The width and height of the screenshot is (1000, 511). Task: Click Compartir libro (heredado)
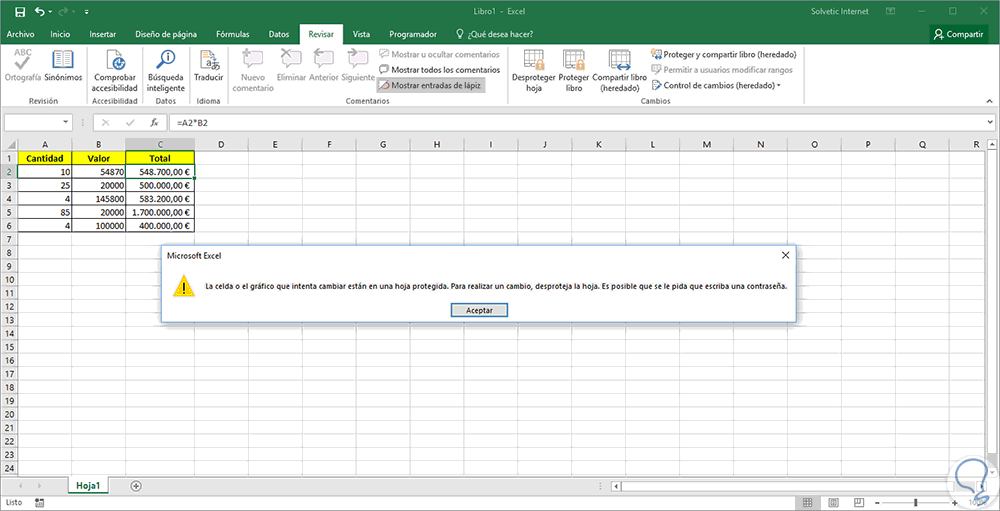(619, 70)
